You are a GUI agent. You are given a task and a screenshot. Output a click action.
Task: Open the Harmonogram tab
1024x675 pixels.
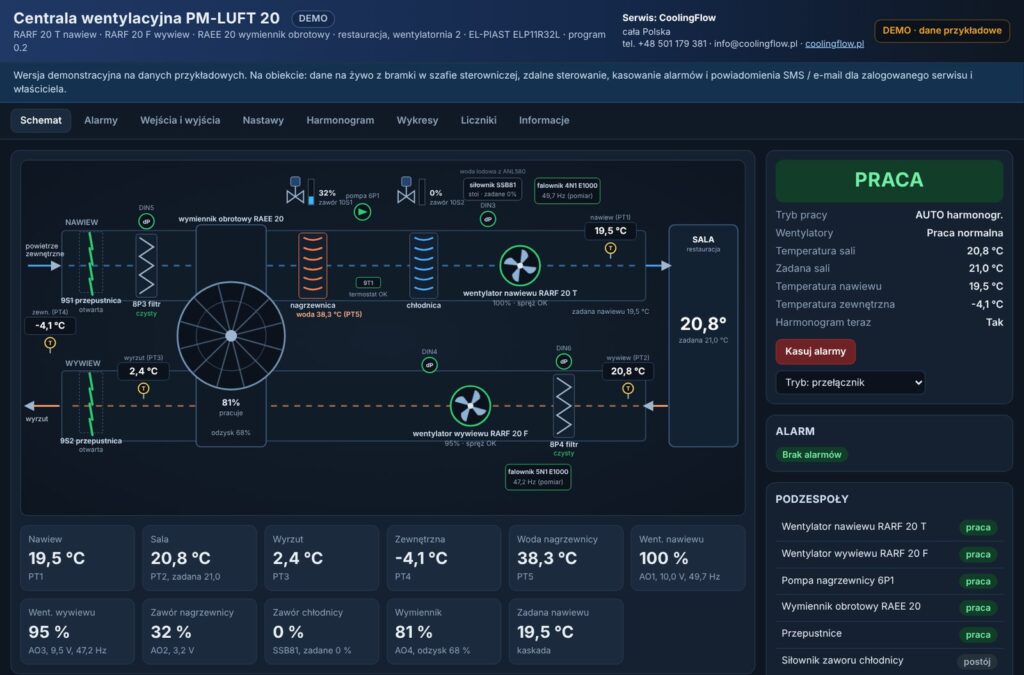340,120
